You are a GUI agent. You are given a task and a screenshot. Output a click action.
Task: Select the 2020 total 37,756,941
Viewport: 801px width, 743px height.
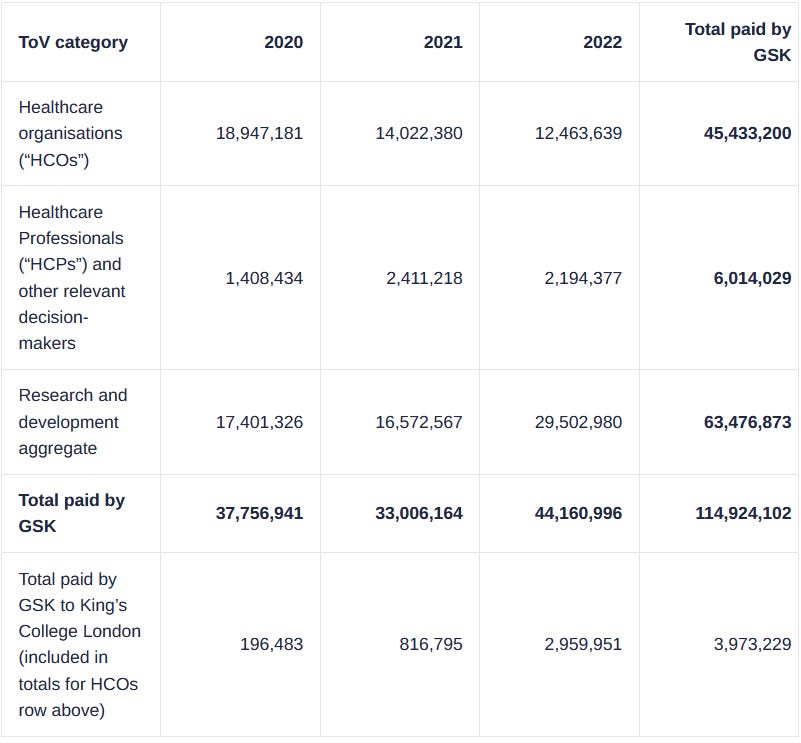coord(260,513)
